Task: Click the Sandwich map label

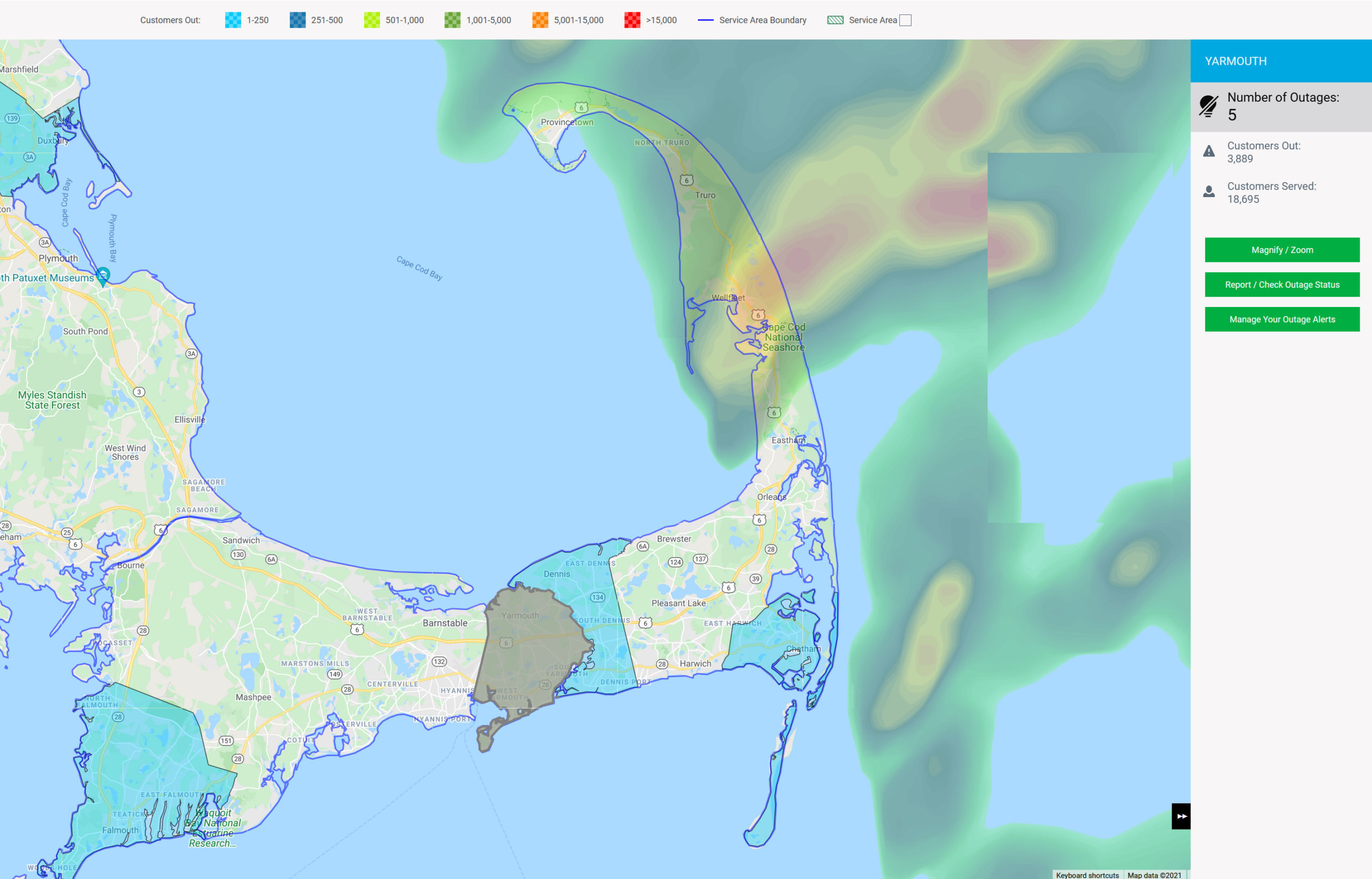Action: click(241, 540)
